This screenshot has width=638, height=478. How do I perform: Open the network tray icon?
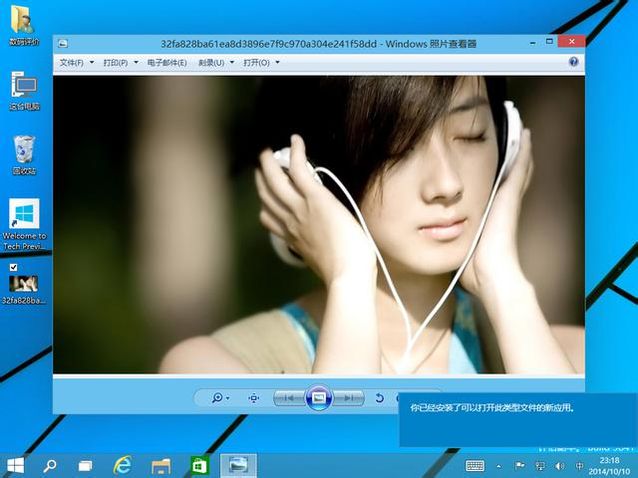(540, 466)
